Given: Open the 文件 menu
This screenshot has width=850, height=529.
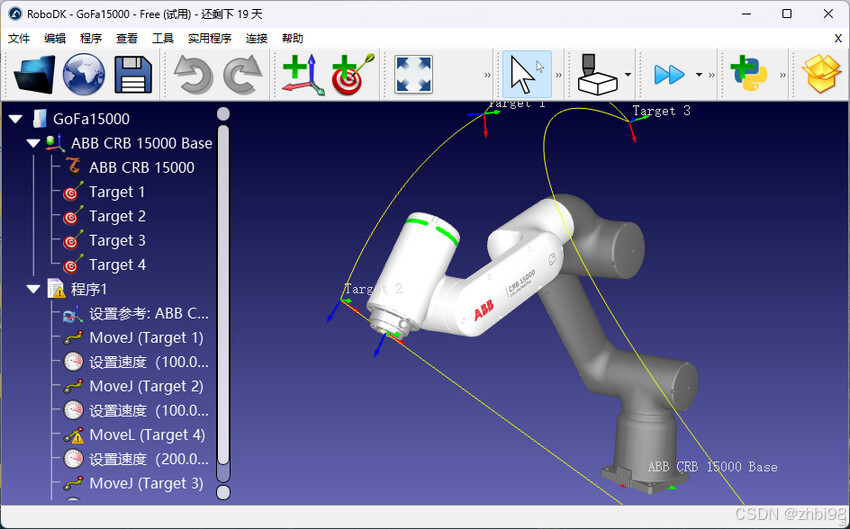Looking at the screenshot, I should (19, 38).
